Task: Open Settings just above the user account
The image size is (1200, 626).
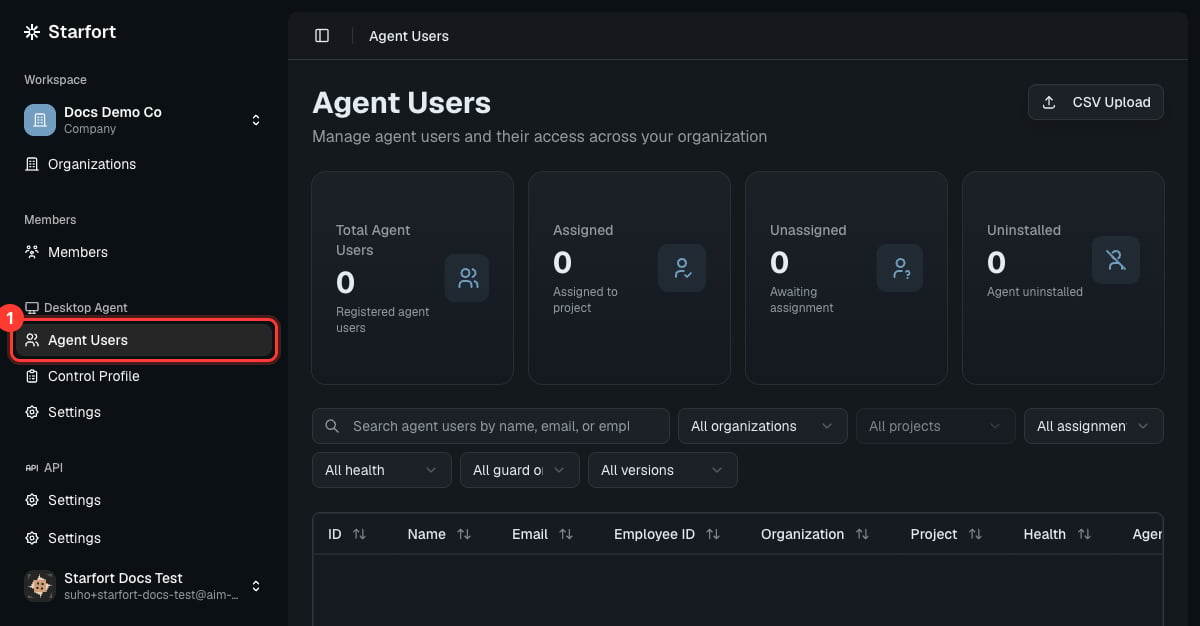Action: (144, 538)
